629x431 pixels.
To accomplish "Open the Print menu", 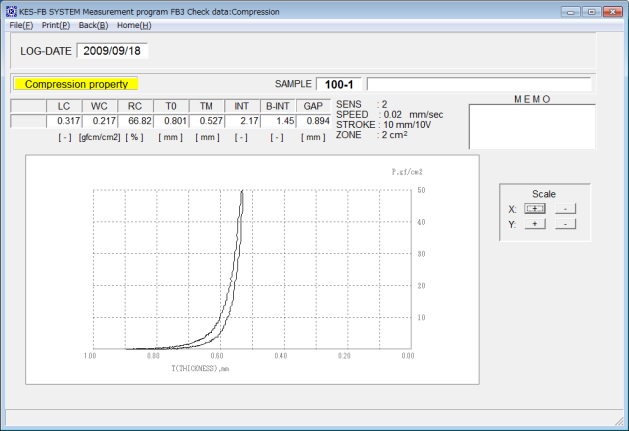I will tap(56, 25).
